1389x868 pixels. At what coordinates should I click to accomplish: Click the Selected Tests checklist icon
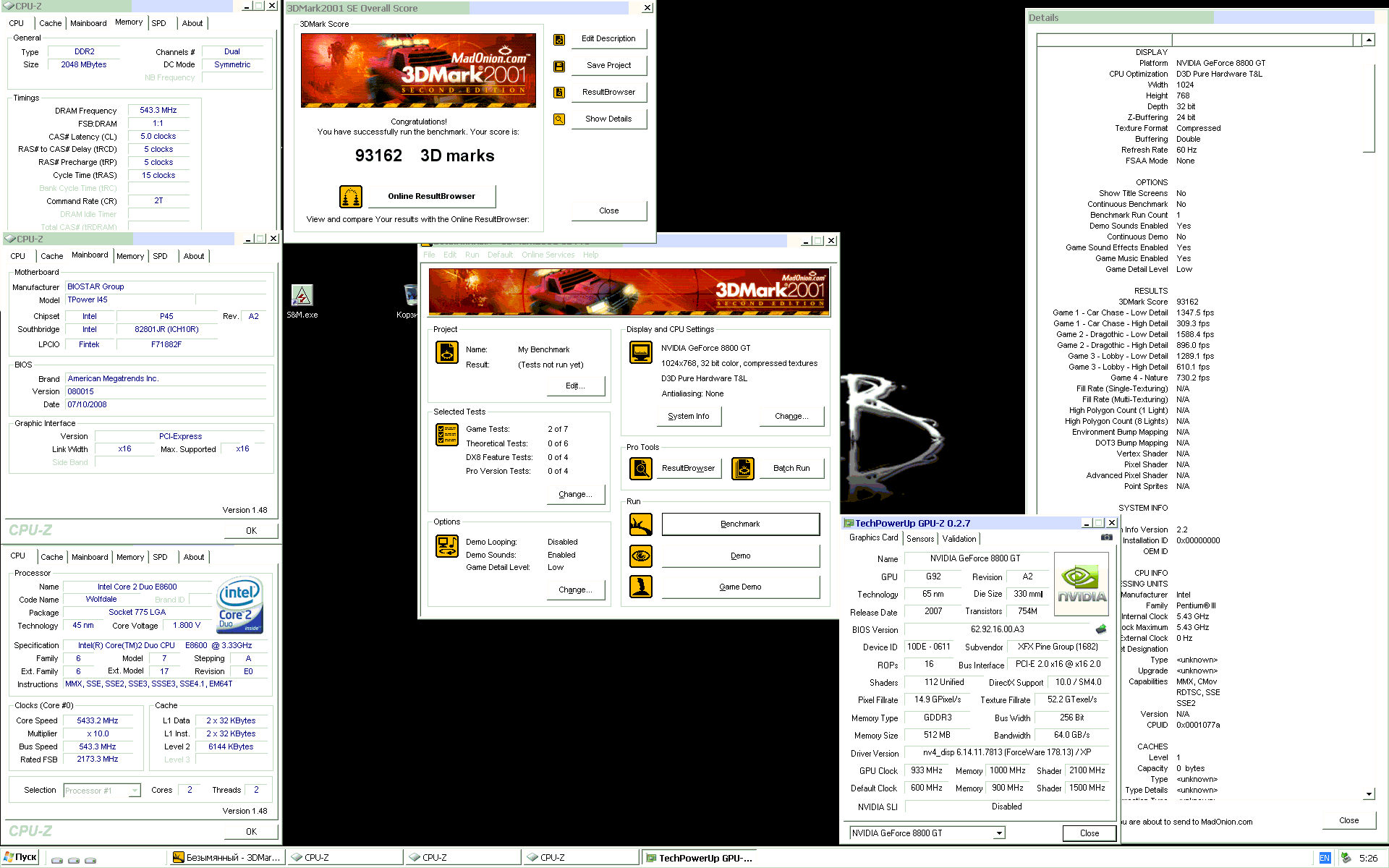(447, 435)
